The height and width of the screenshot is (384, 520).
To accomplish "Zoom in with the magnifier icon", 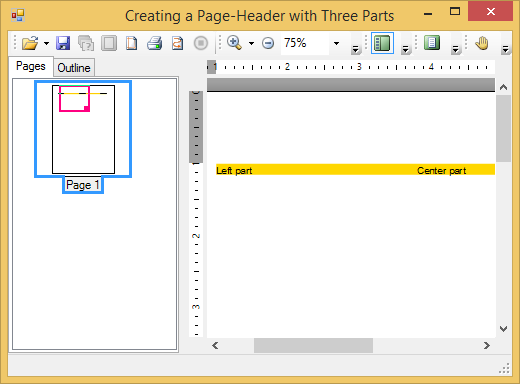I will (x=235, y=43).
